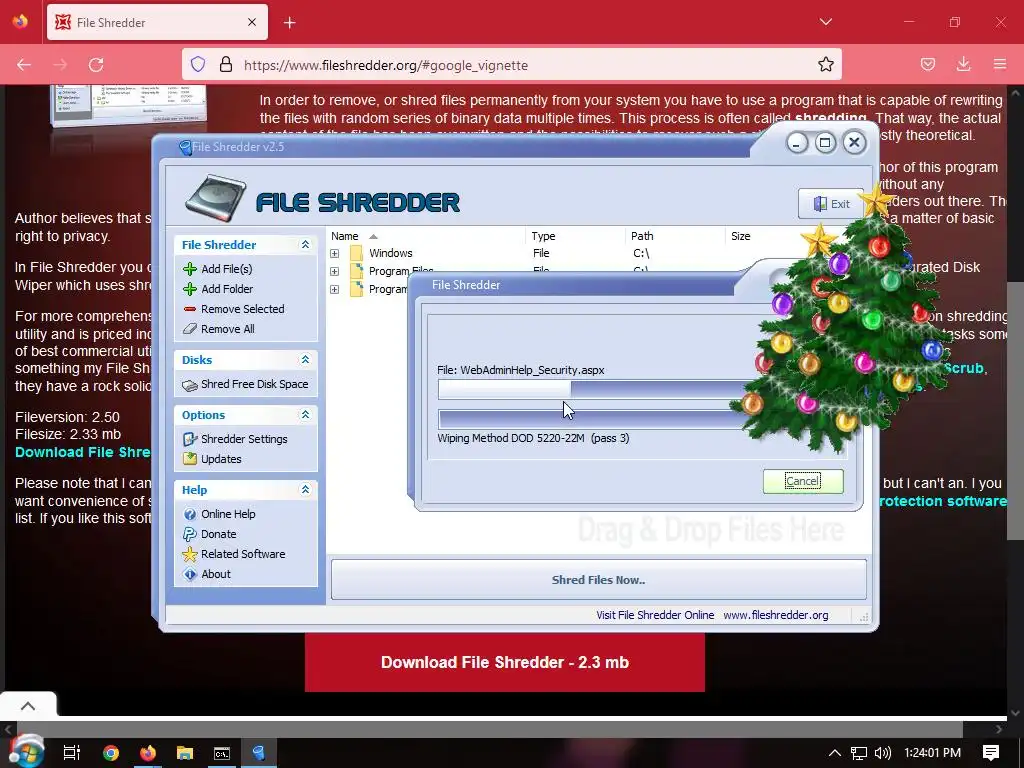The height and width of the screenshot is (768, 1024).
Task: Select the File Shredder browser tab
Action: tap(157, 22)
